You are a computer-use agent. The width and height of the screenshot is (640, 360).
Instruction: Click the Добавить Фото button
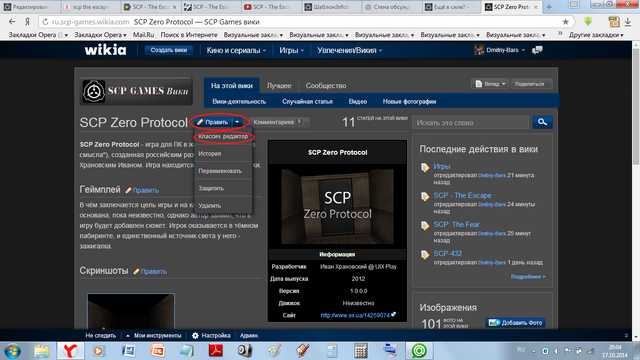516,322
